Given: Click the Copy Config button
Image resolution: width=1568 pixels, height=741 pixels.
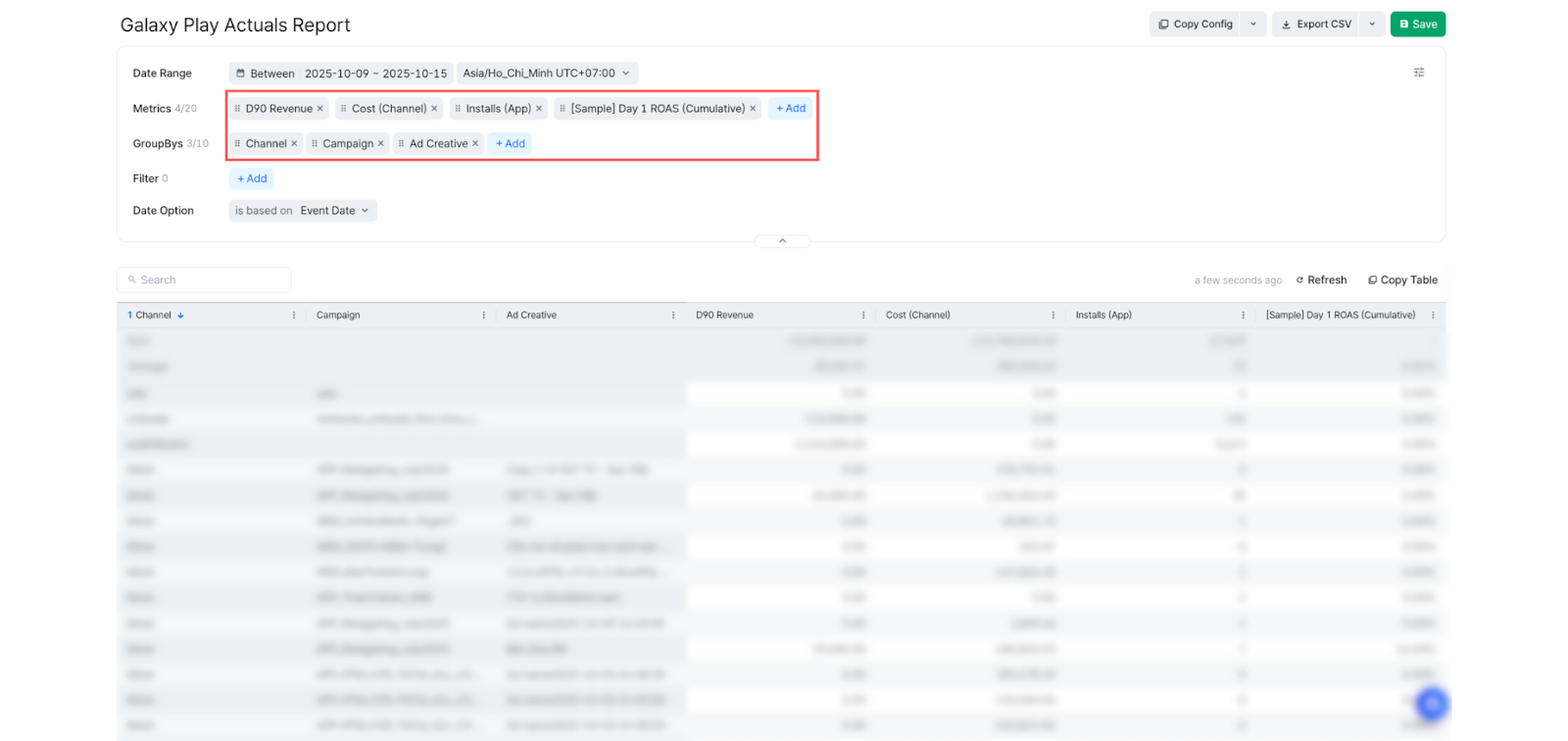Looking at the screenshot, I should click(x=1196, y=25).
